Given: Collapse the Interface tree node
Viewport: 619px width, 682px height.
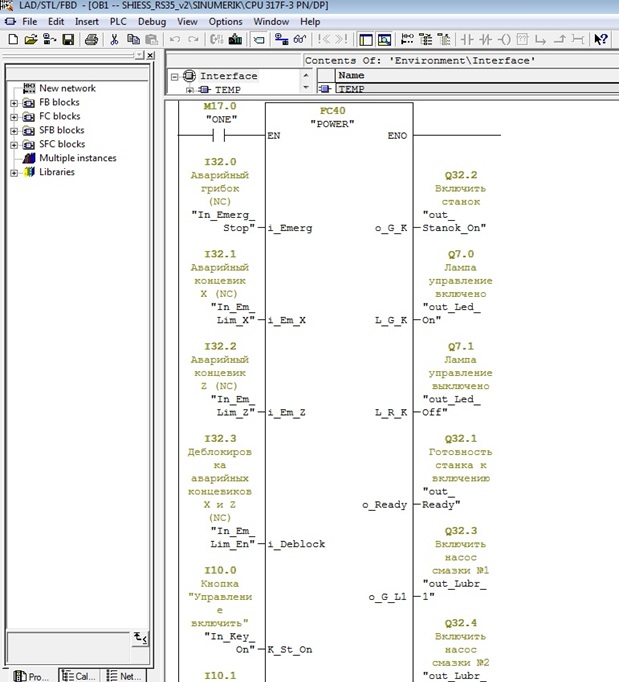Looking at the screenshot, I should (176, 76).
